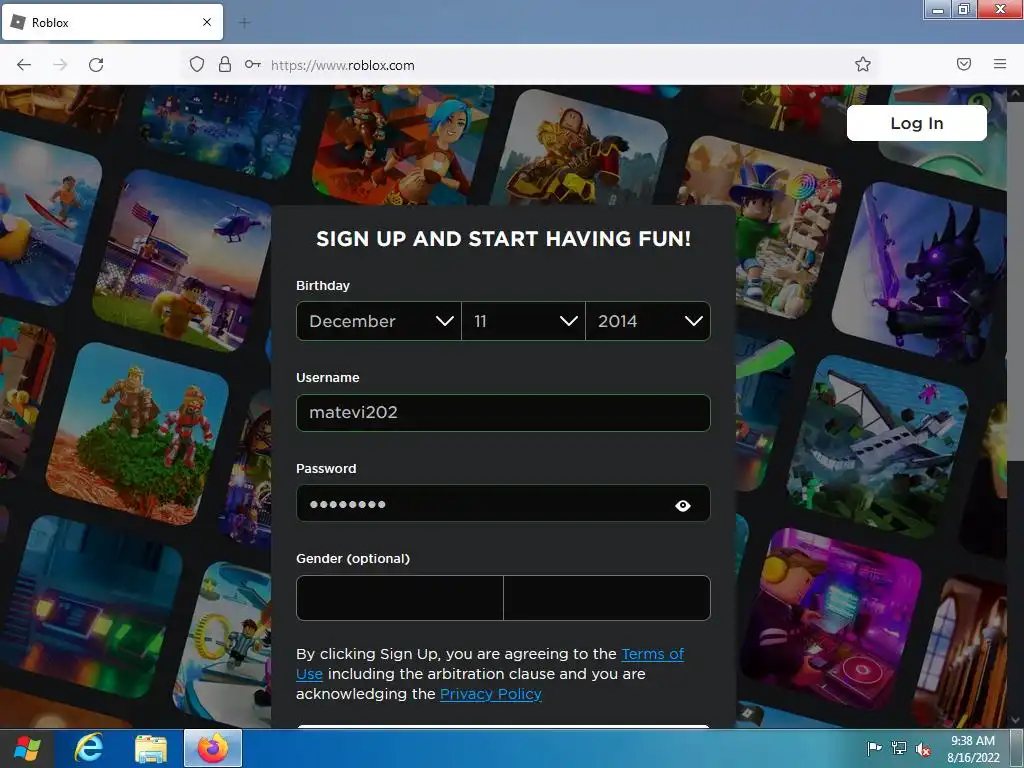This screenshot has height=768, width=1024.
Task: Open the network tray icon
Action: click(x=899, y=748)
